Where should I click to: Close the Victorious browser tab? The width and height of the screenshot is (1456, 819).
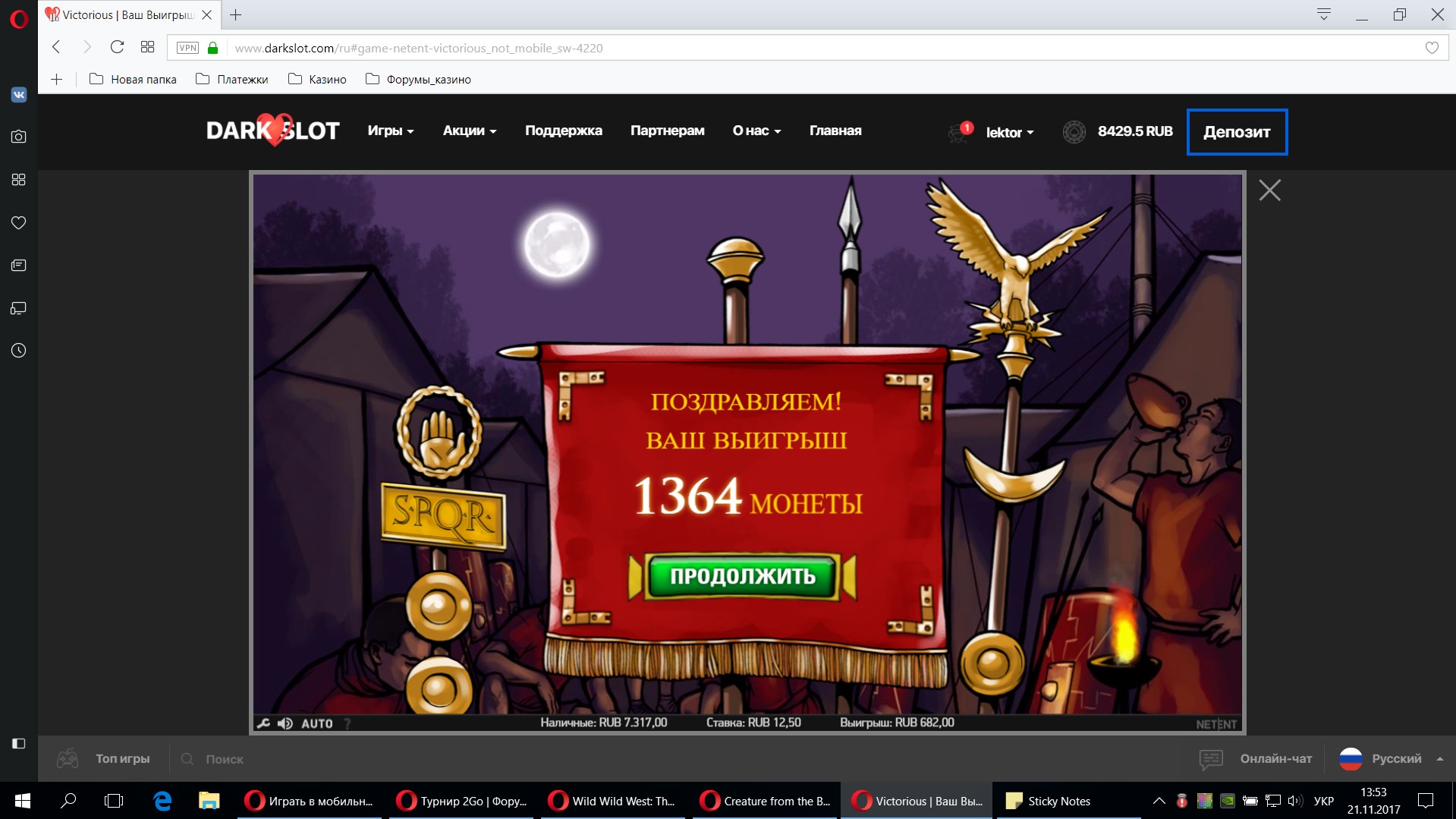(x=206, y=14)
